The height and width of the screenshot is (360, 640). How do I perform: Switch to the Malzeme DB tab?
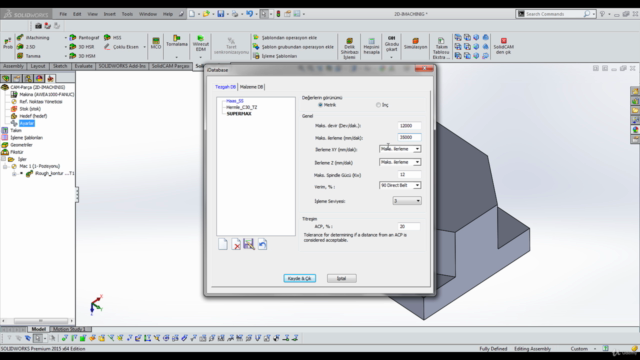click(251, 87)
